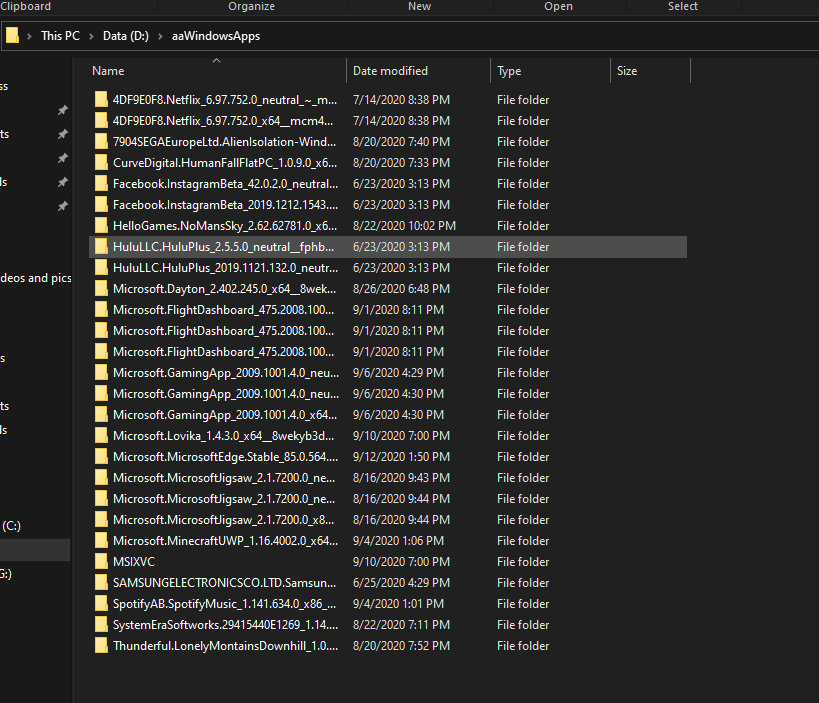Screen dimensions: 819x703
Task: Select the MSIXVC folder icon
Action: pos(101,561)
